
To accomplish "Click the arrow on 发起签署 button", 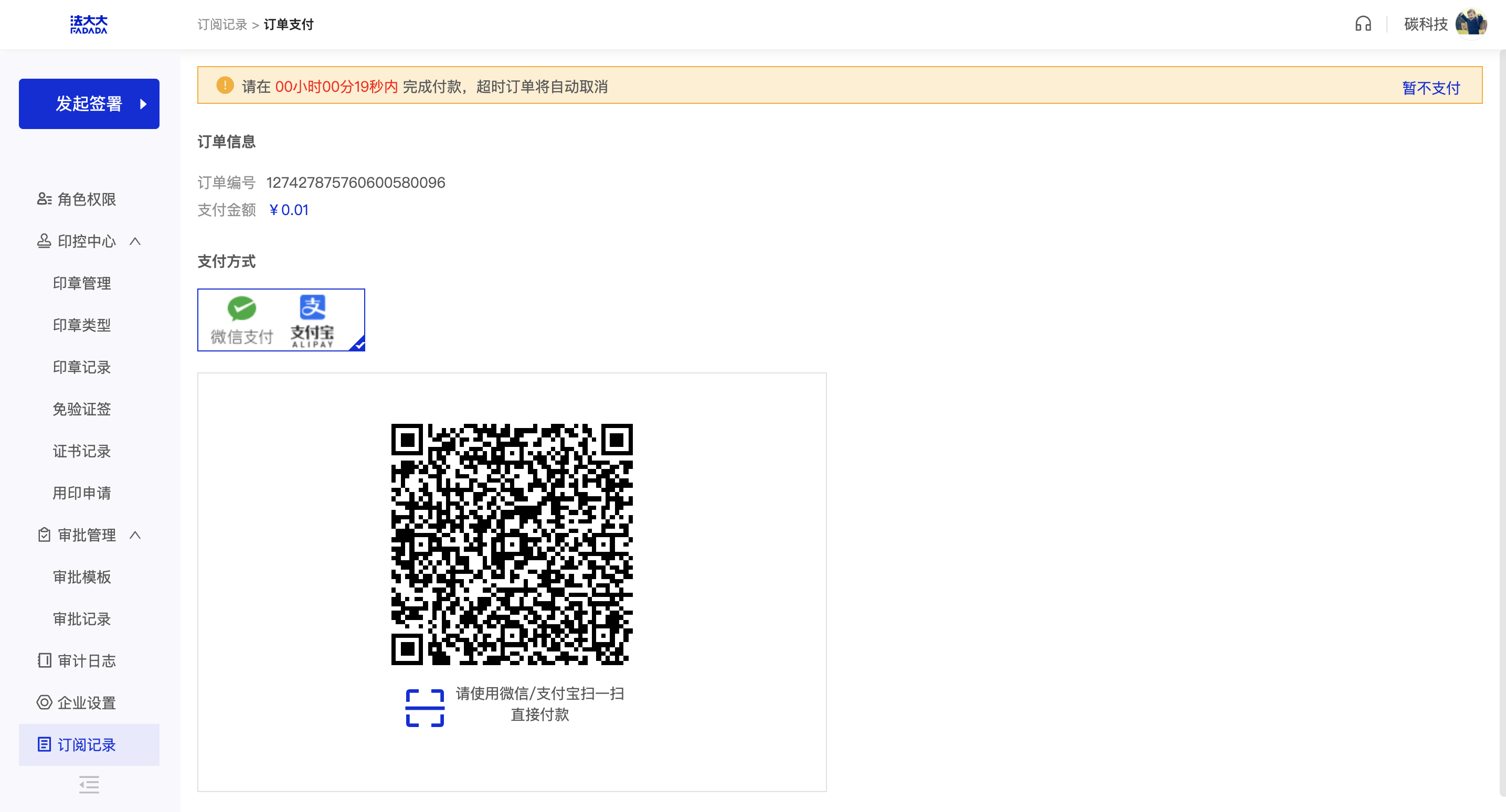I will [x=143, y=104].
